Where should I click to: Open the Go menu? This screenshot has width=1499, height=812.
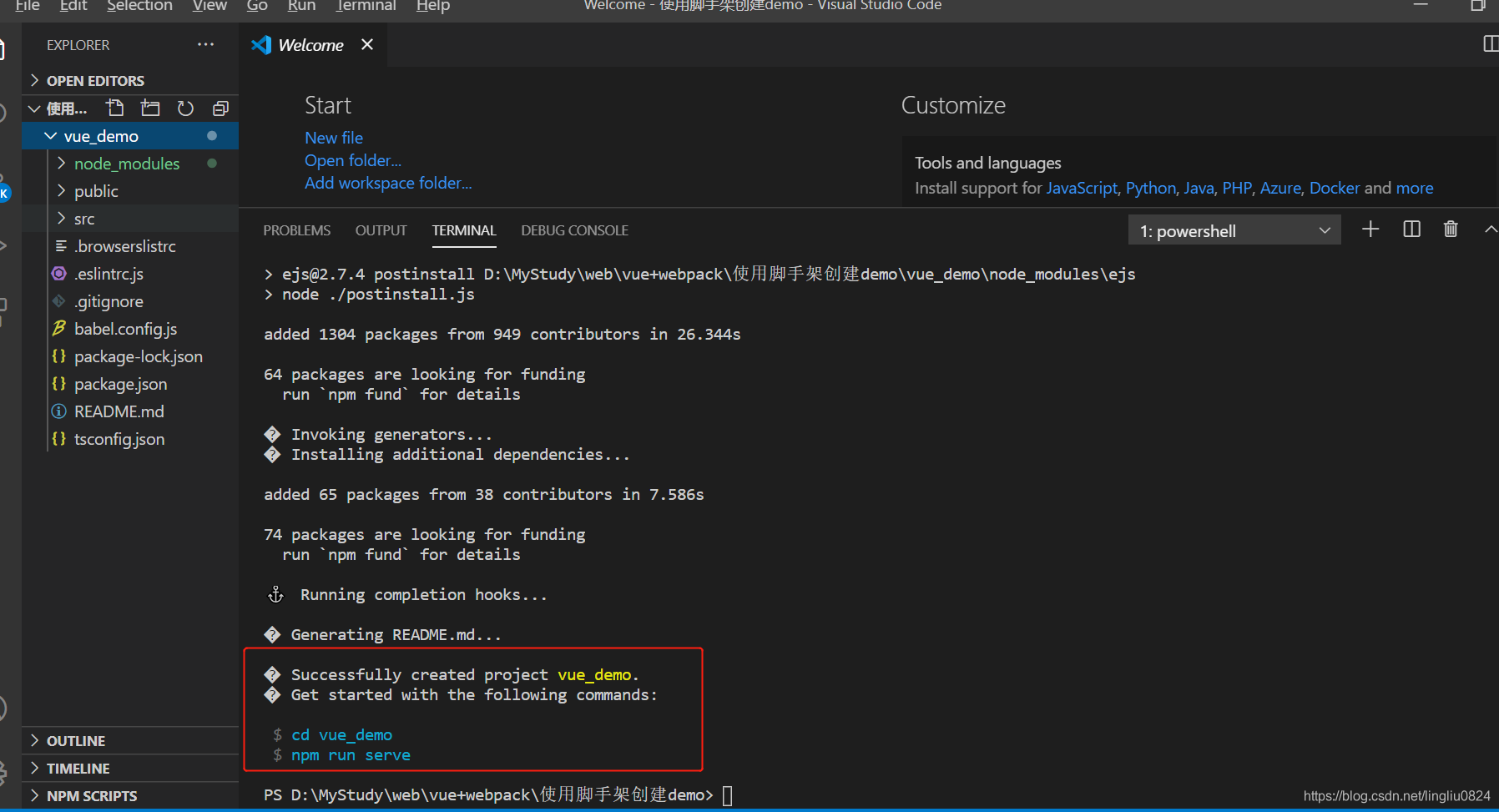coord(257,6)
